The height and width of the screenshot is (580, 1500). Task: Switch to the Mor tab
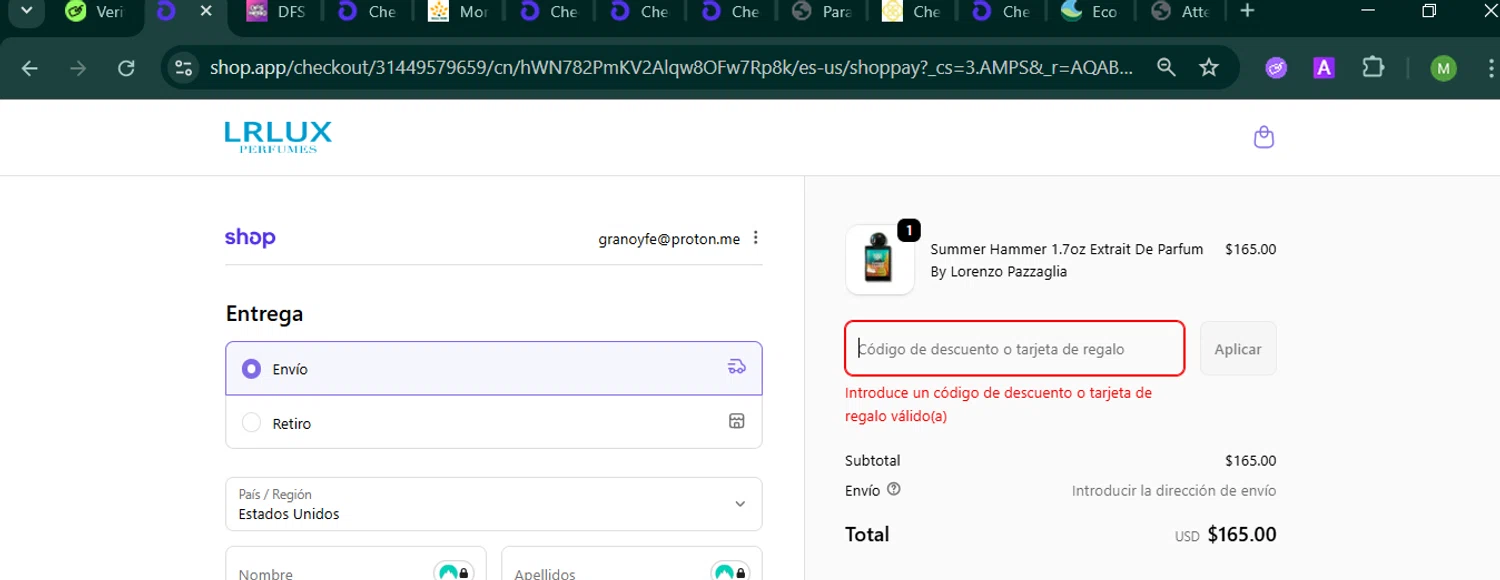pos(457,12)
